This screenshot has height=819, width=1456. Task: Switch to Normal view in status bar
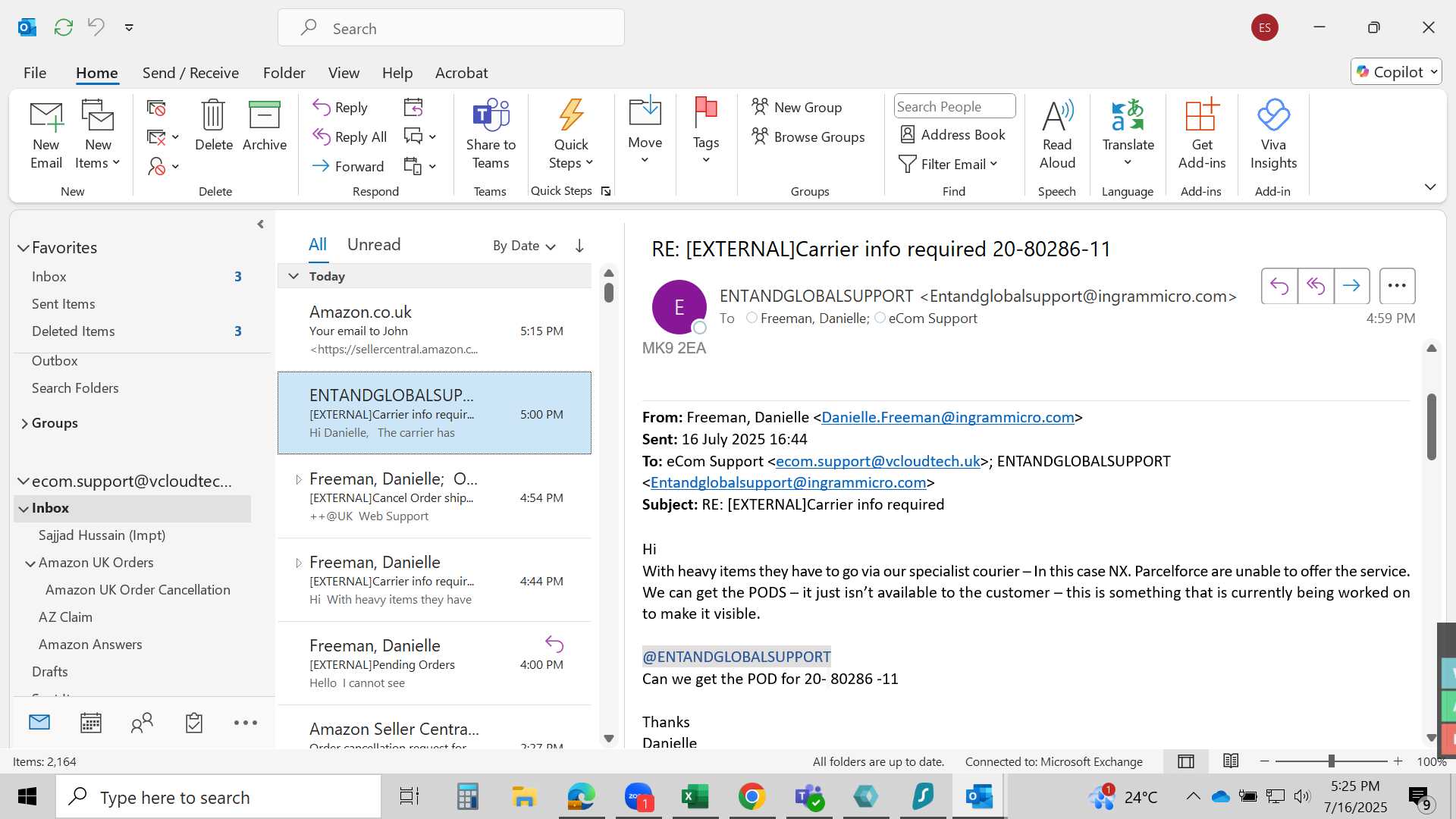[1186, 761]
